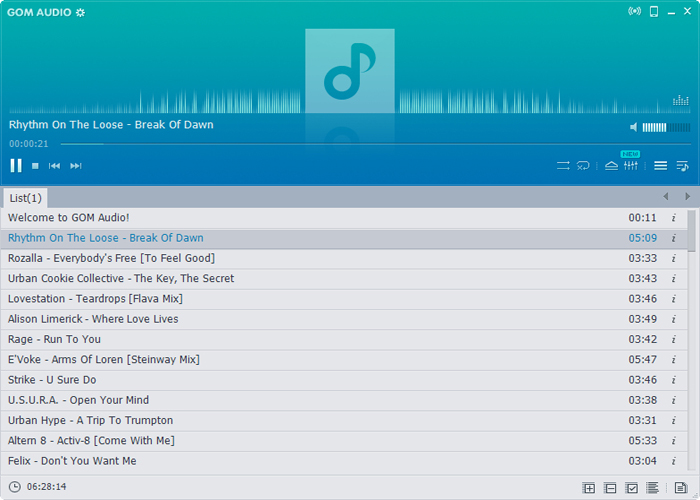Viewport: 700px width, 500px height.
Task: Skip to the next track
Action: [x=76, y=166]
